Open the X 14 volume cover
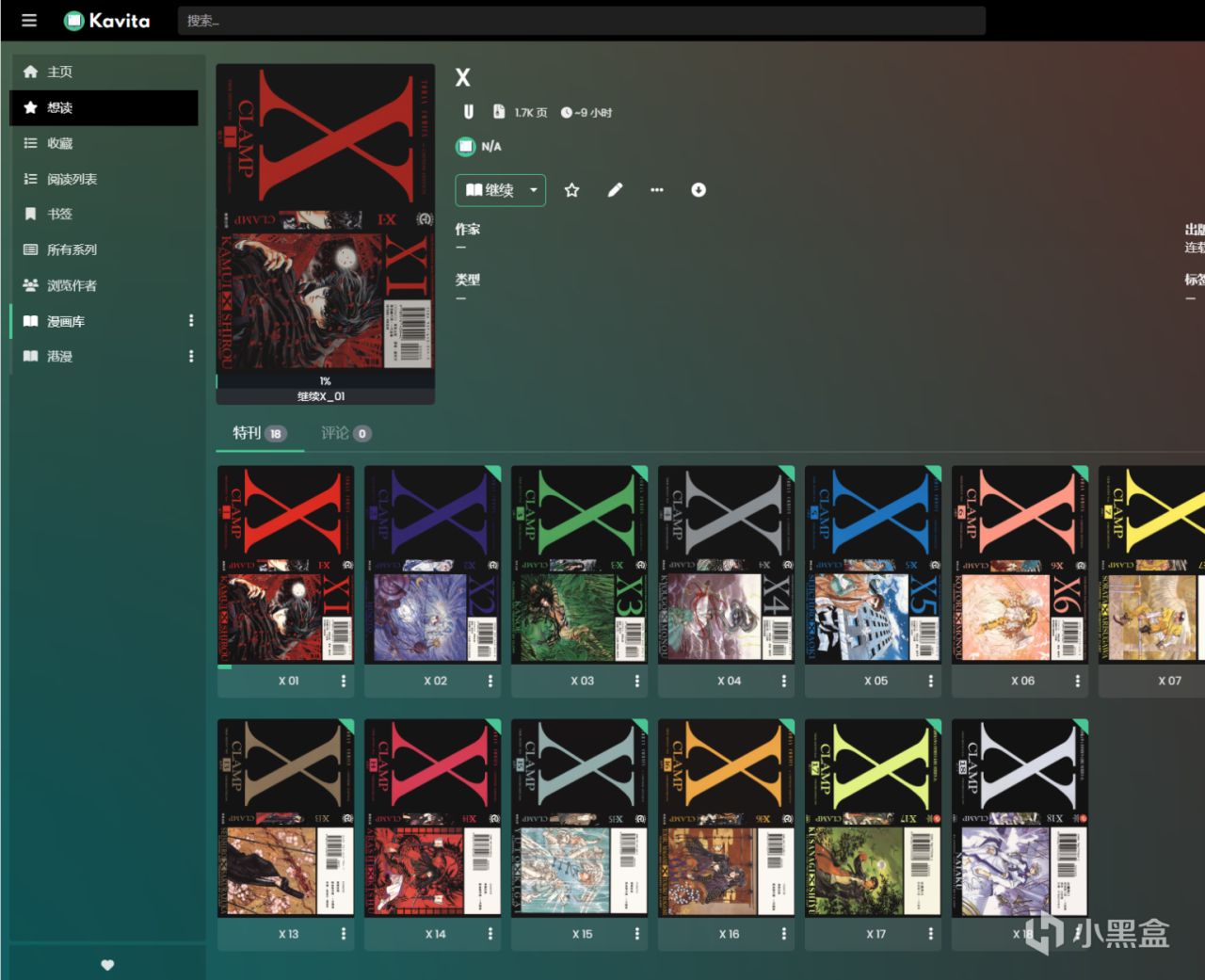This screenshot has width=1205, height=980. (433, 818)
